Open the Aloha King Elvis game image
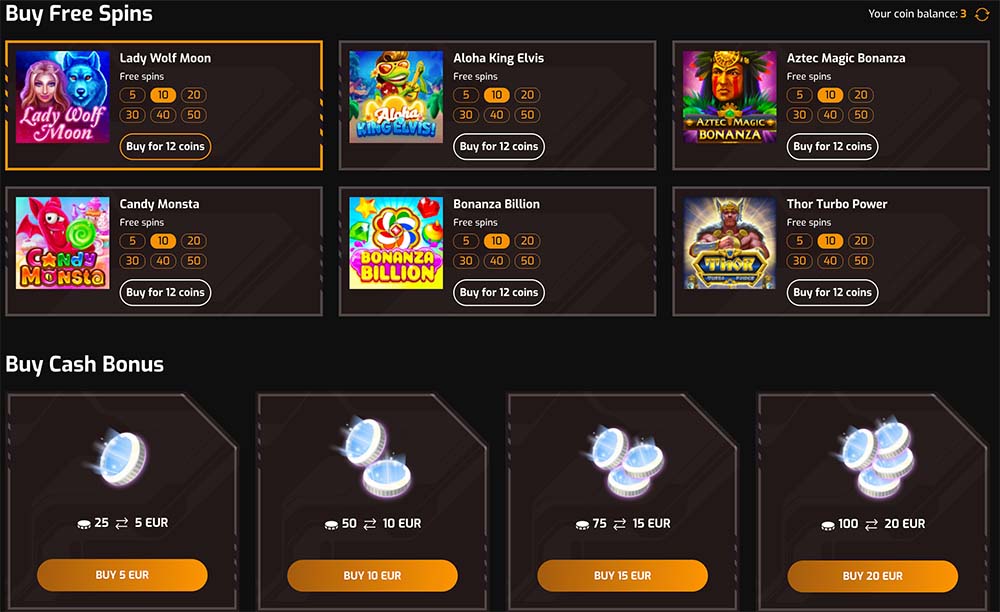1000x612 pixels. pos(396,97)
